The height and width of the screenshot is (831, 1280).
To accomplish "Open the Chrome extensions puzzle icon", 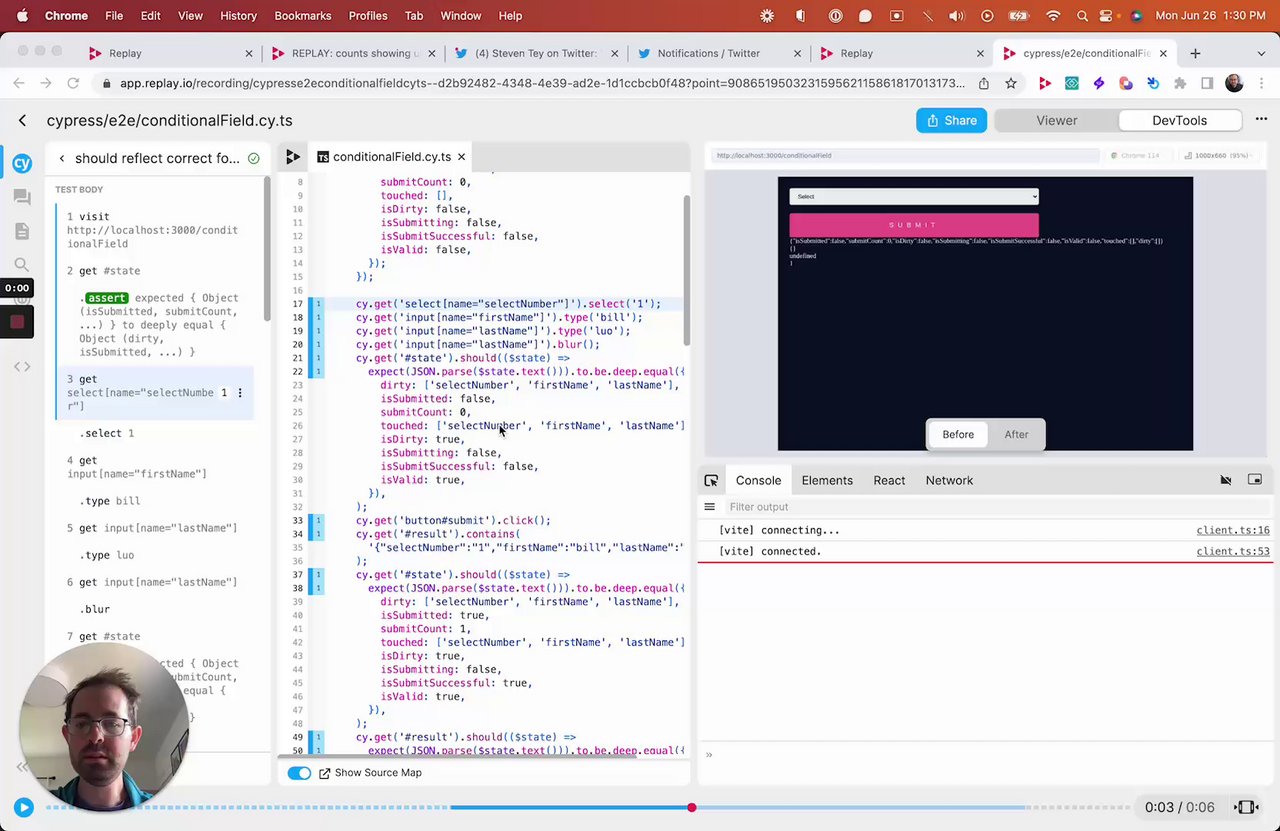I will (1180, 84).
